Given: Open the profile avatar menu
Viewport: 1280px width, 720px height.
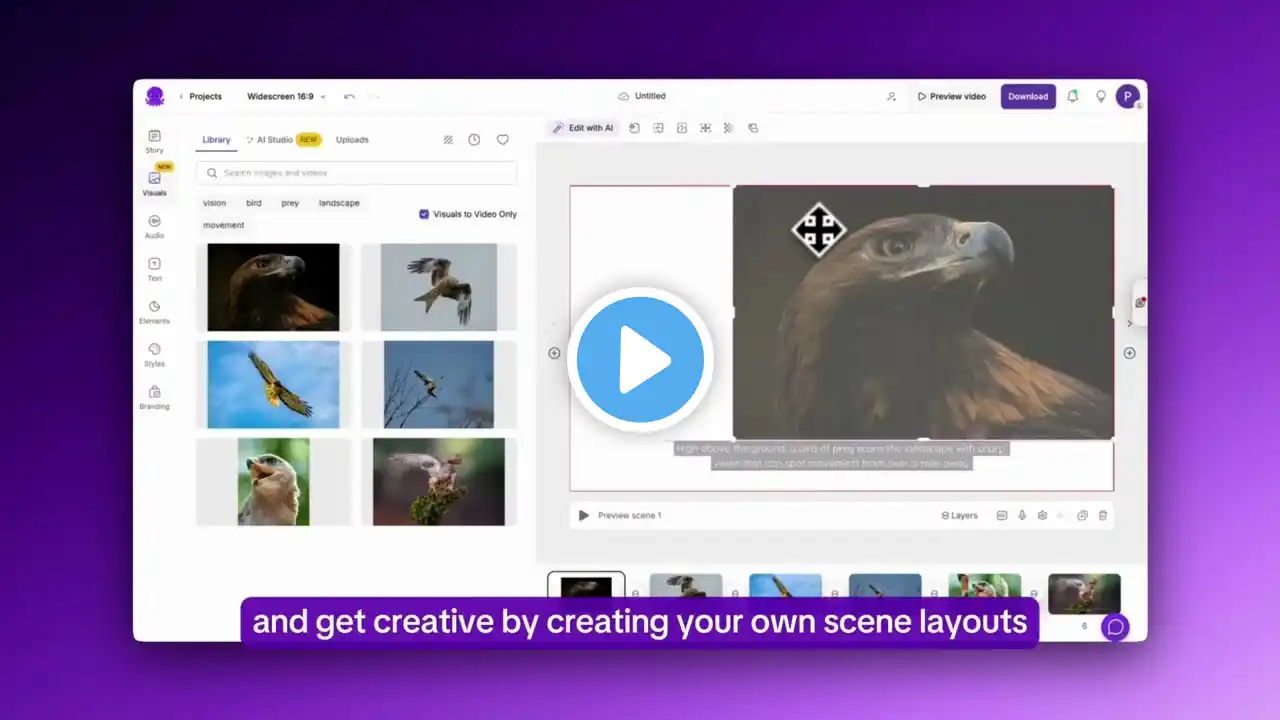Looking at the screenshot, I should tap(1127, 96).
